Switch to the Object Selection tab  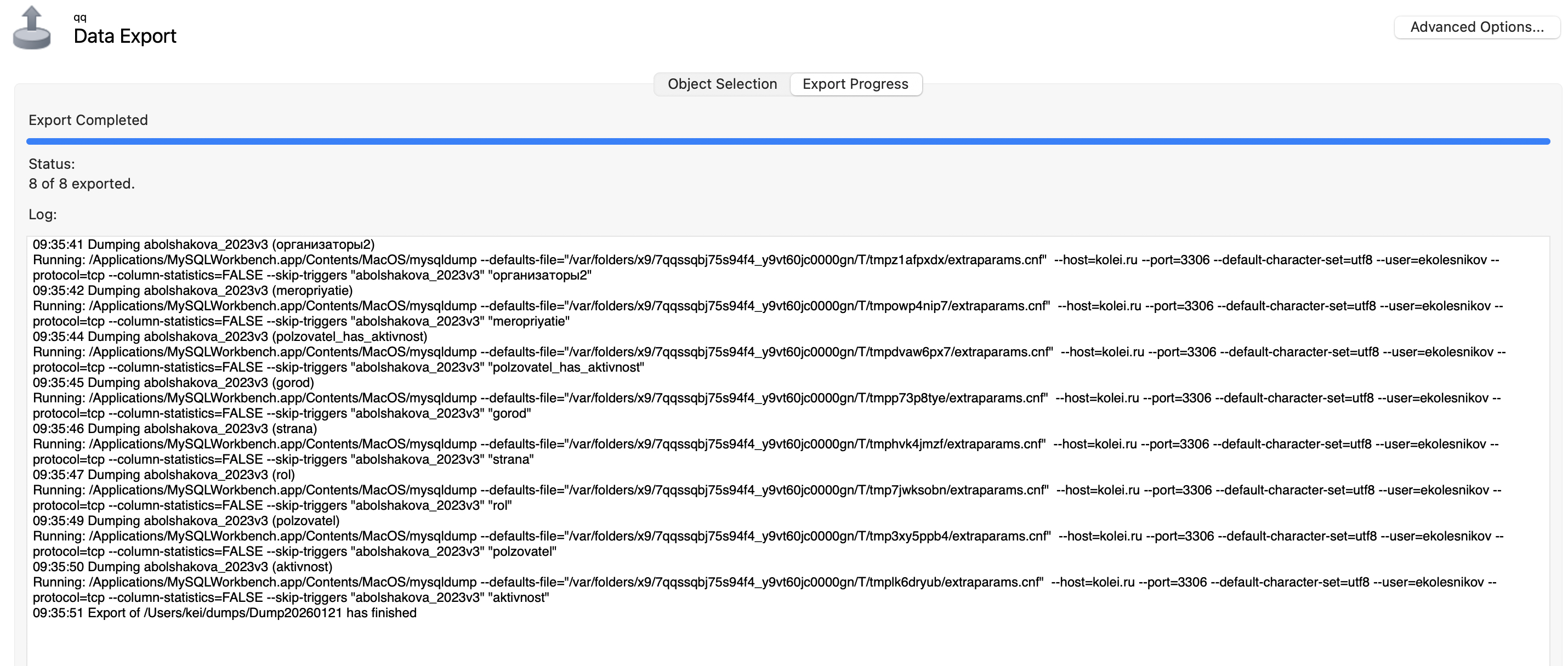(x=722, y=84)
